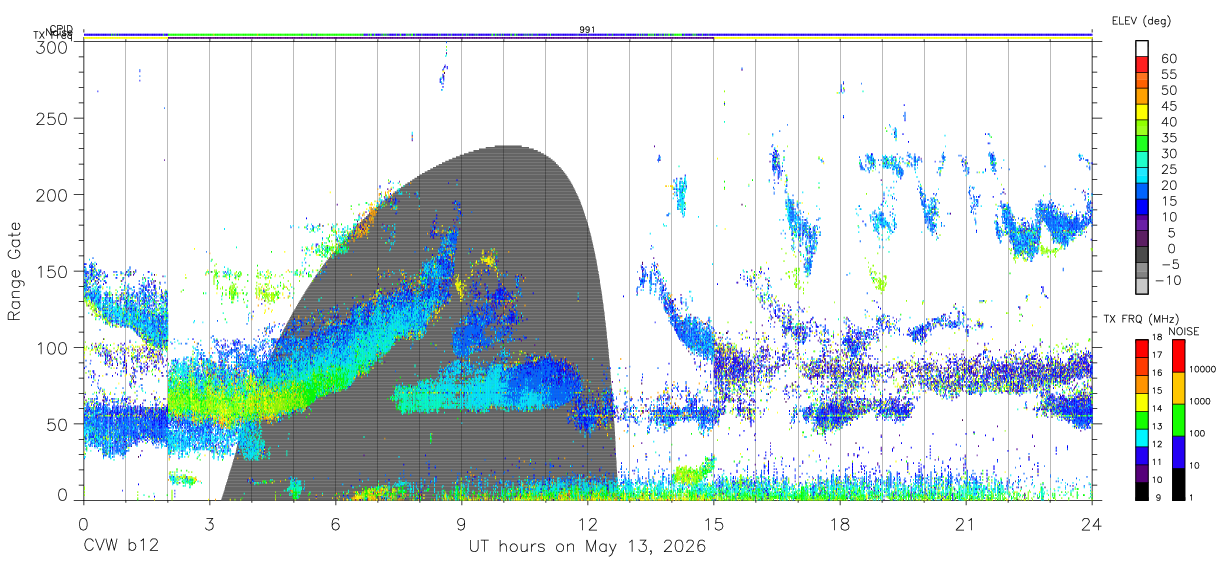The image size is (1228, 567).
Task: Click the 'Range Gate' axis label
Action: (15, 271)
